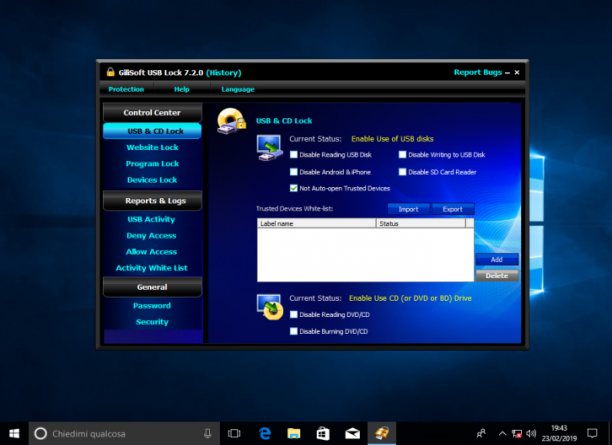Go to Program Lock section
612x445 pixels.
click(152, 164)
